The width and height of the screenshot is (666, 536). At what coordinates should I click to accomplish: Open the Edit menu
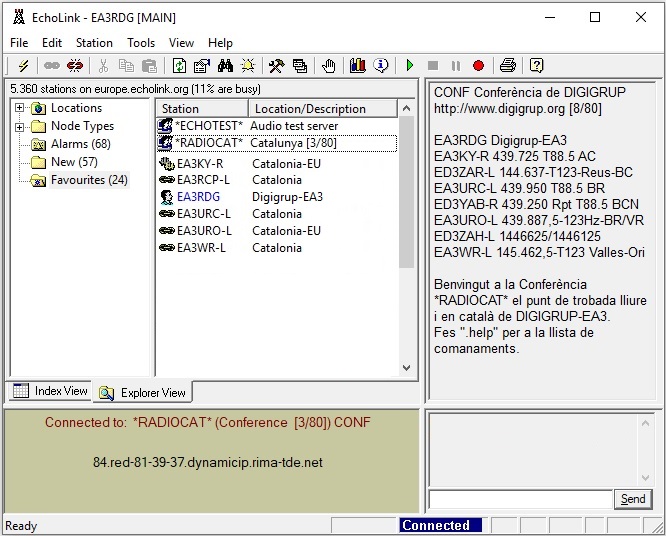pos(52,43)
